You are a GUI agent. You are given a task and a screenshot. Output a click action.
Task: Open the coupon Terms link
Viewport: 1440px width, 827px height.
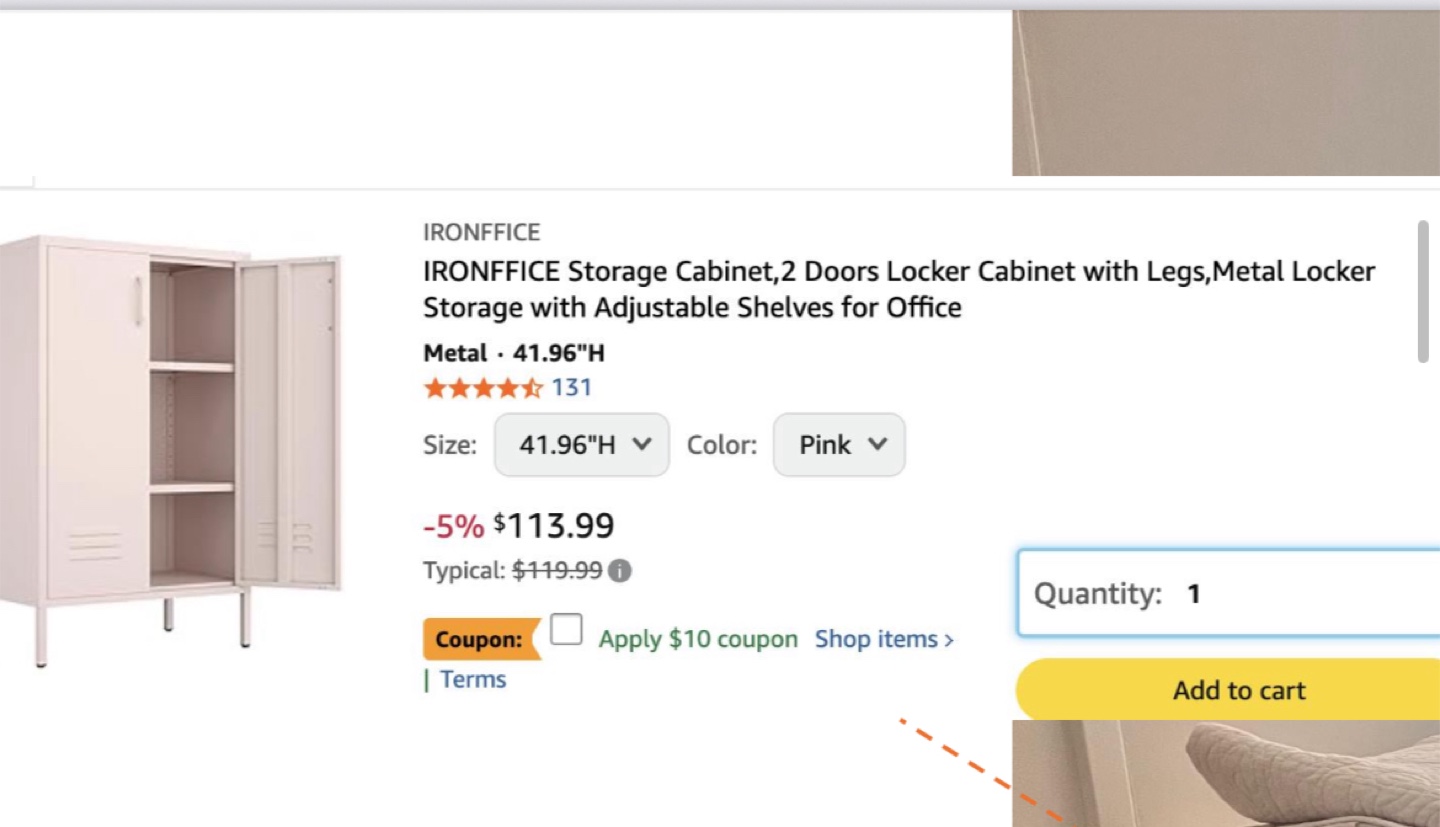tap(473, 680)
